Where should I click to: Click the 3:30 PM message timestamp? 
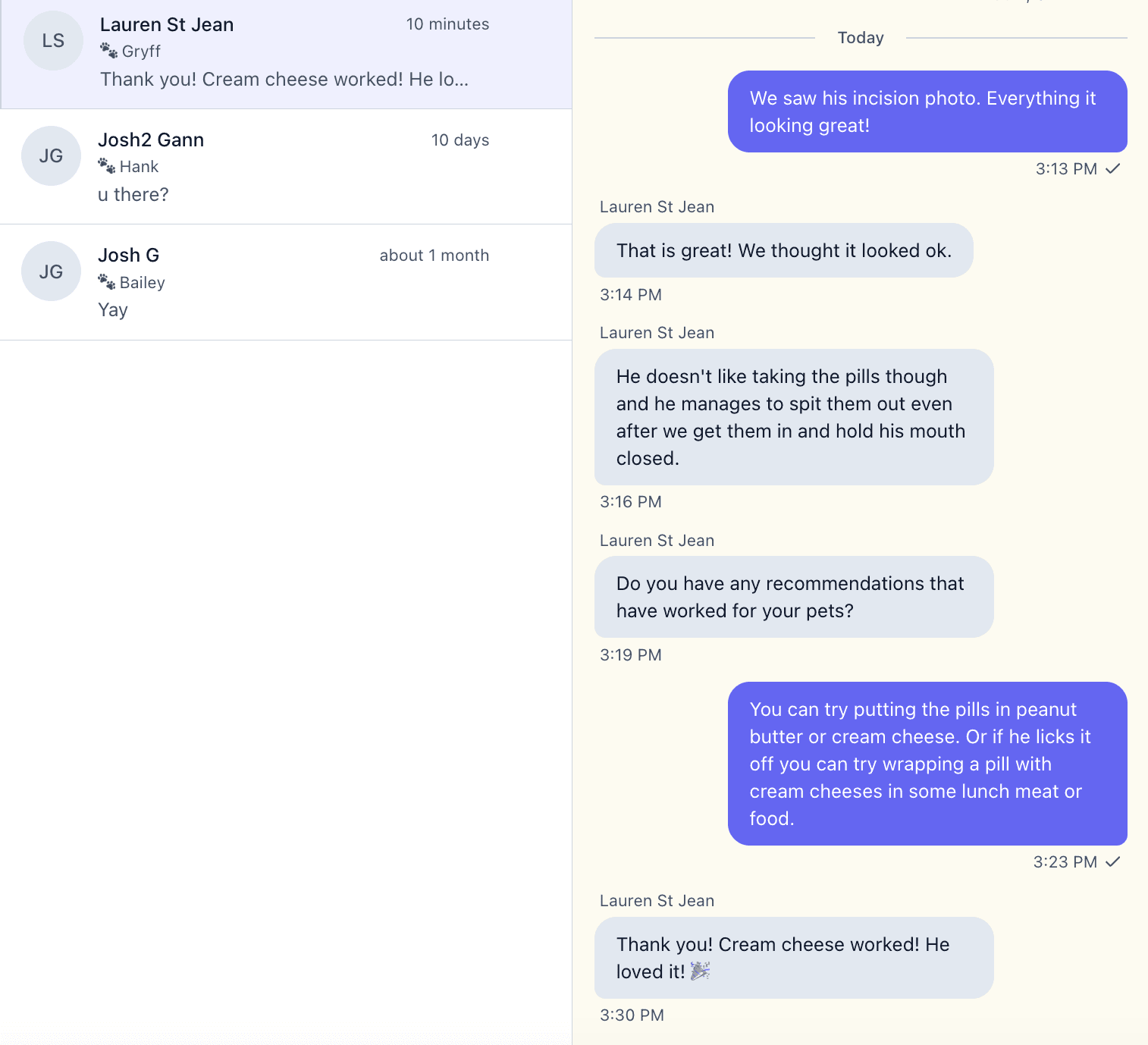(x=632, y=1015)
